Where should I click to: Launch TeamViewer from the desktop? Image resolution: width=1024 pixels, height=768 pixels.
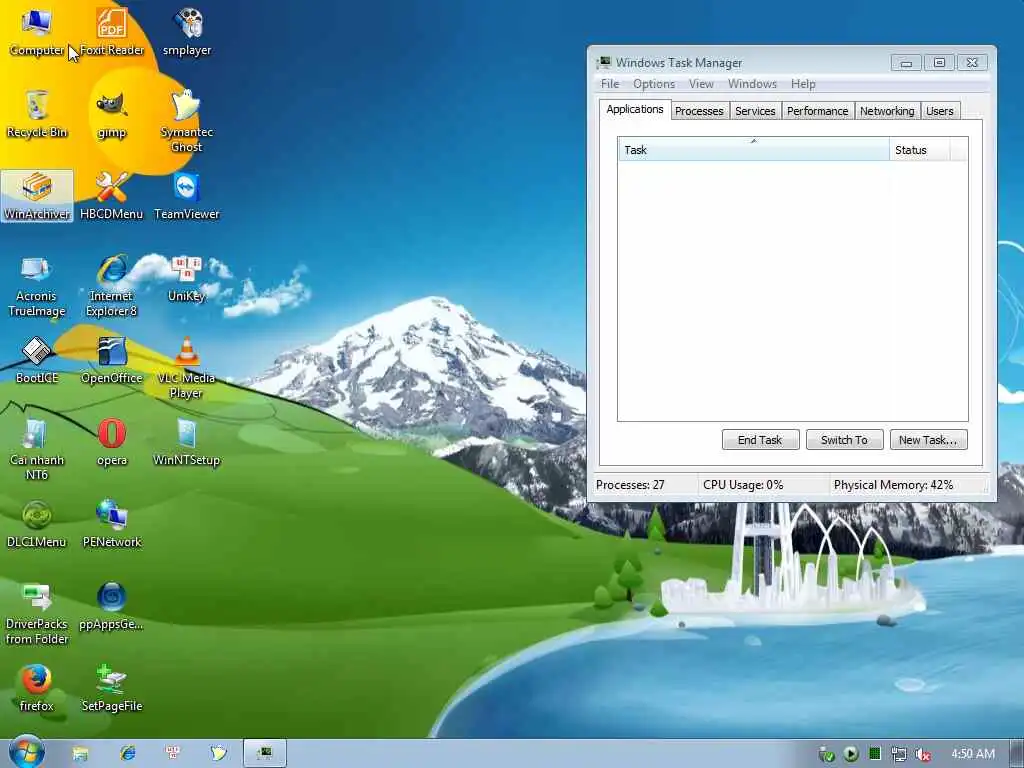tap(187, 196)
